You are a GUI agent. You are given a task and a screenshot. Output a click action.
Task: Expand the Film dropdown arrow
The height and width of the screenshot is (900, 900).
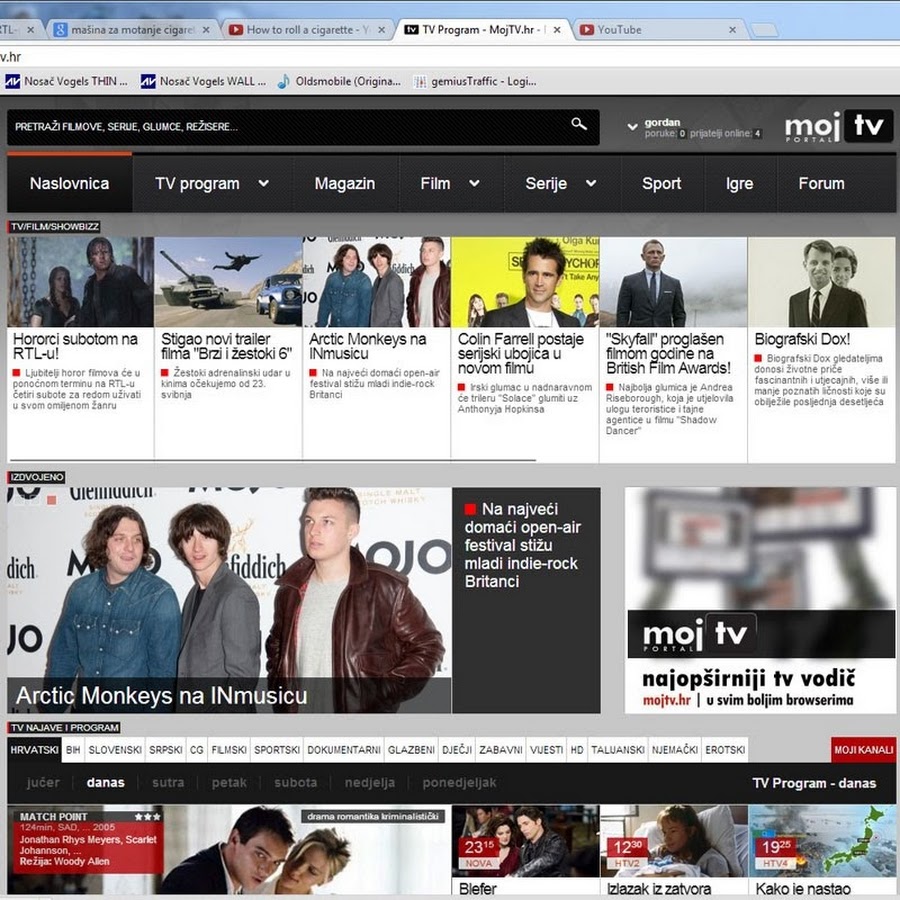coord(474,183)
